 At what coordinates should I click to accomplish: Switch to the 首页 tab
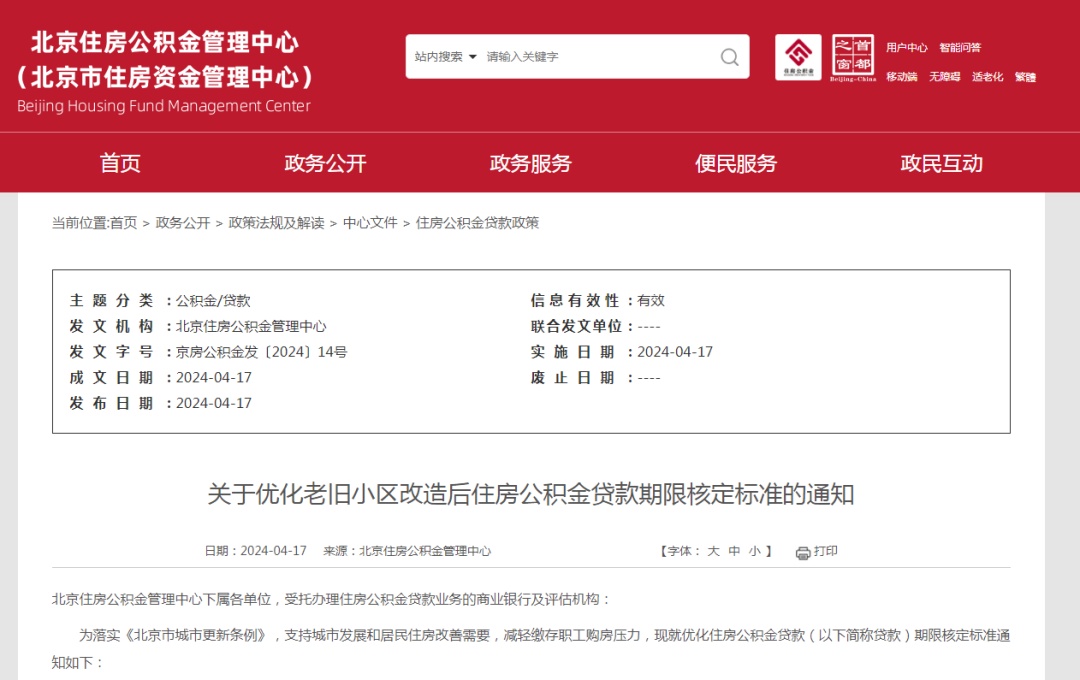(x=121, y=163)
